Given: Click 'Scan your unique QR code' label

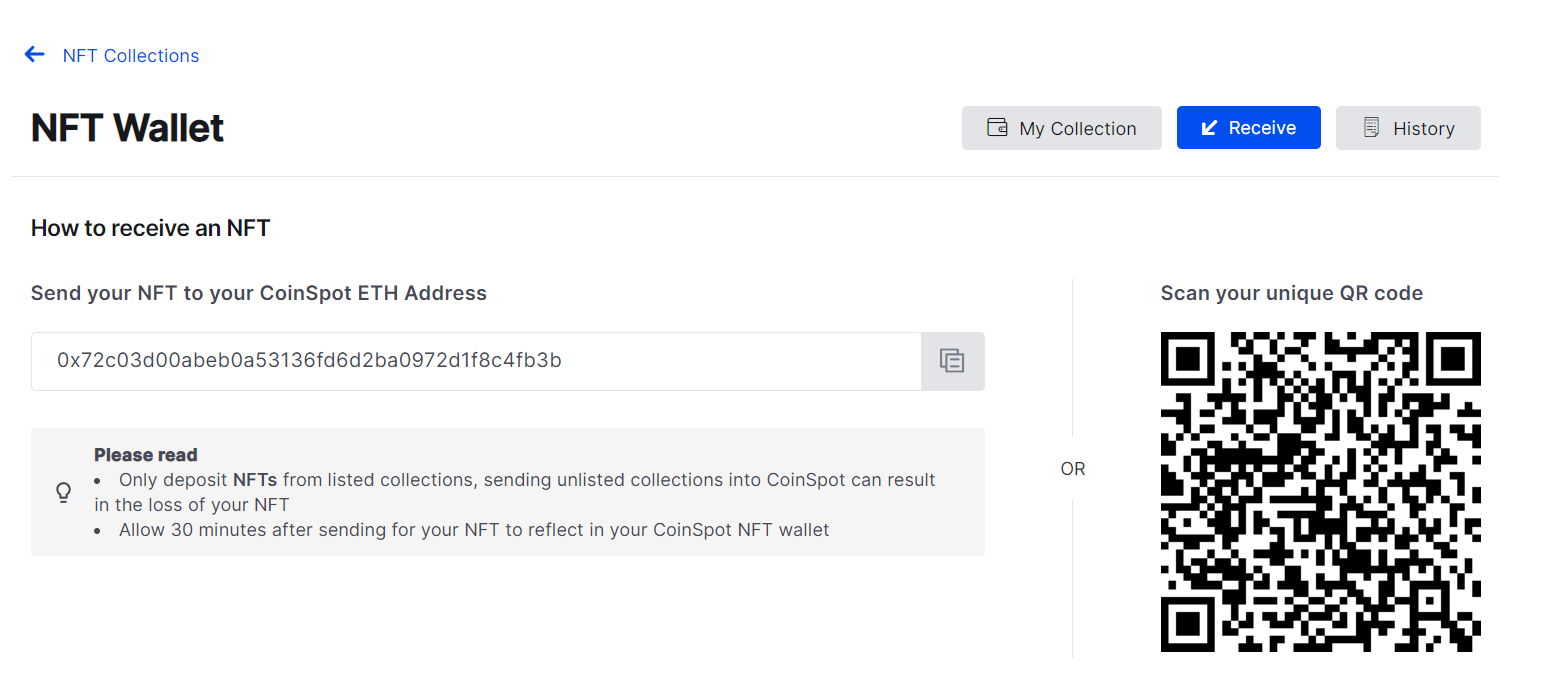Looking at the screenshot, I should [1292, 293].
